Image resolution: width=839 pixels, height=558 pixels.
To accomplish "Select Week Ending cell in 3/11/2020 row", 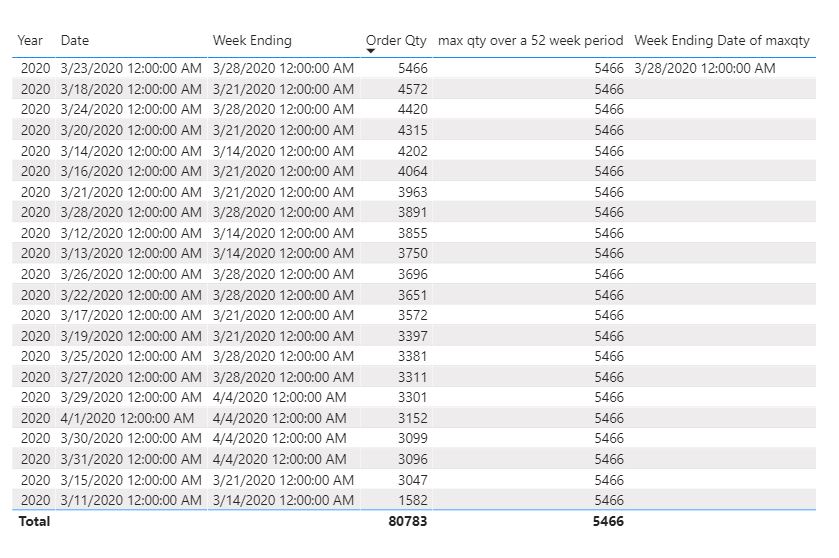I will click(x=283, y=501).
